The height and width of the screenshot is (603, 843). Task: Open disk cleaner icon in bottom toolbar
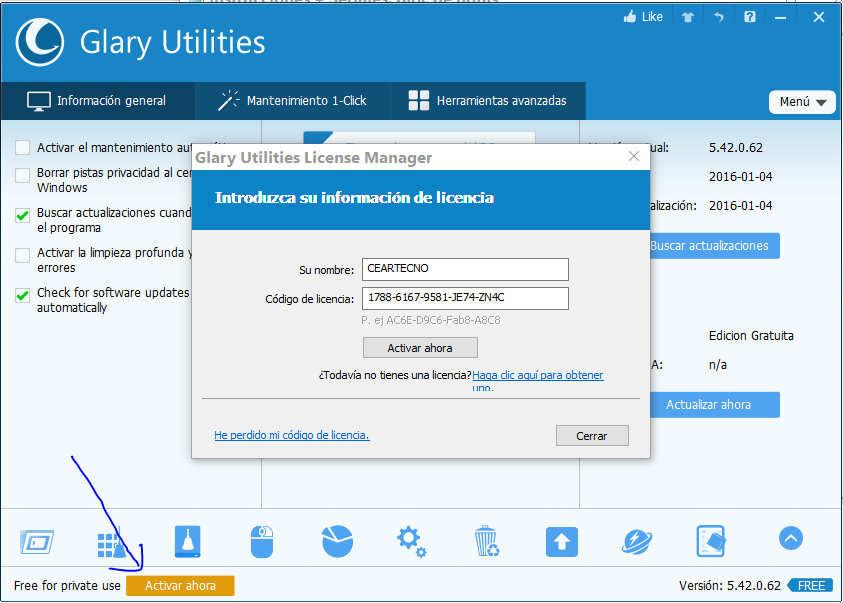pyautogui.click(x=188, y=541)
